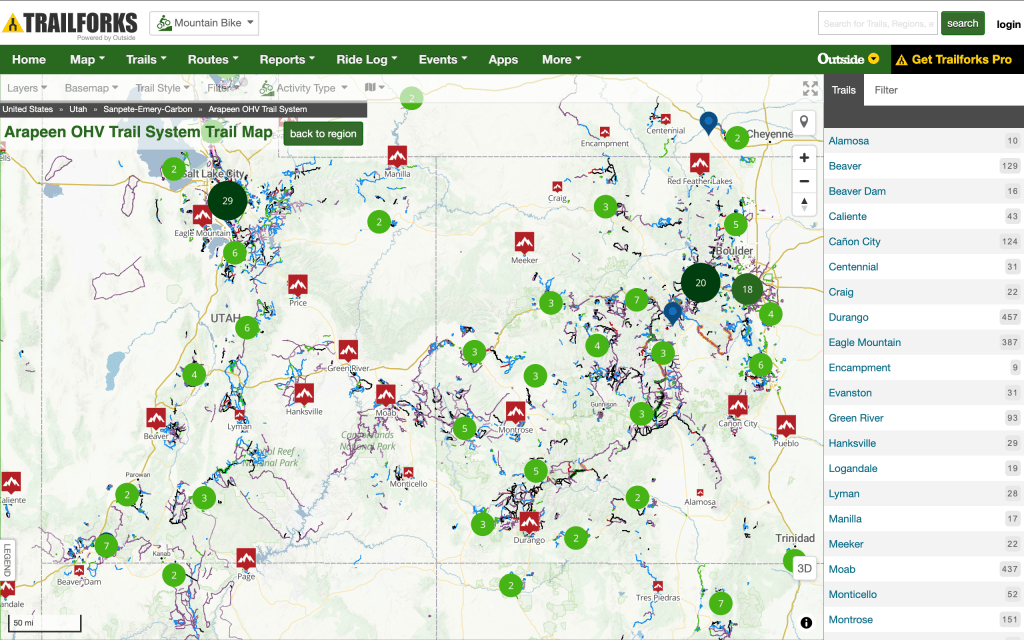
Task: Click the Moab region marker icon
Action: coord(386,395)
